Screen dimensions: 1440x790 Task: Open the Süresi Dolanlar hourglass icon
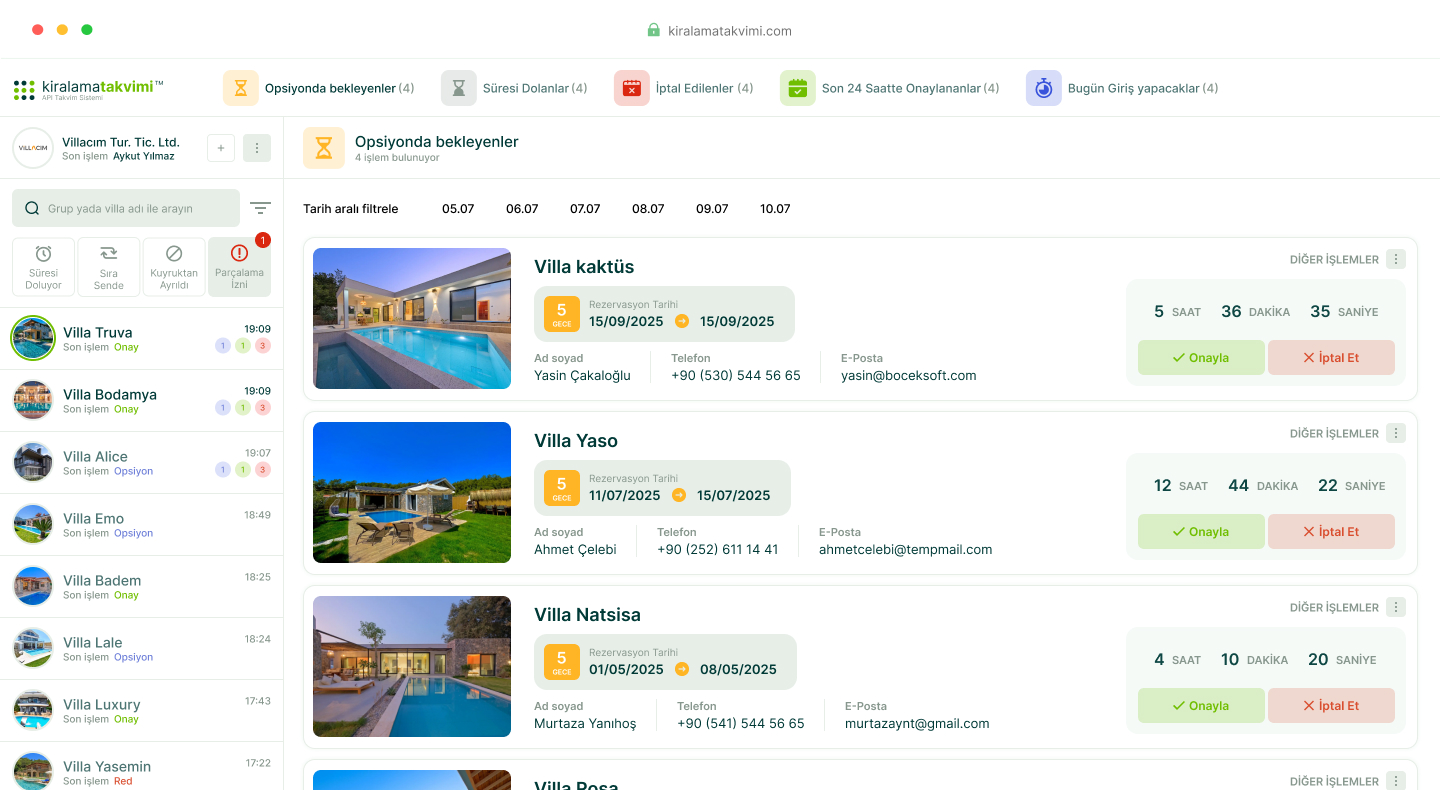click(x=459, y=88)
